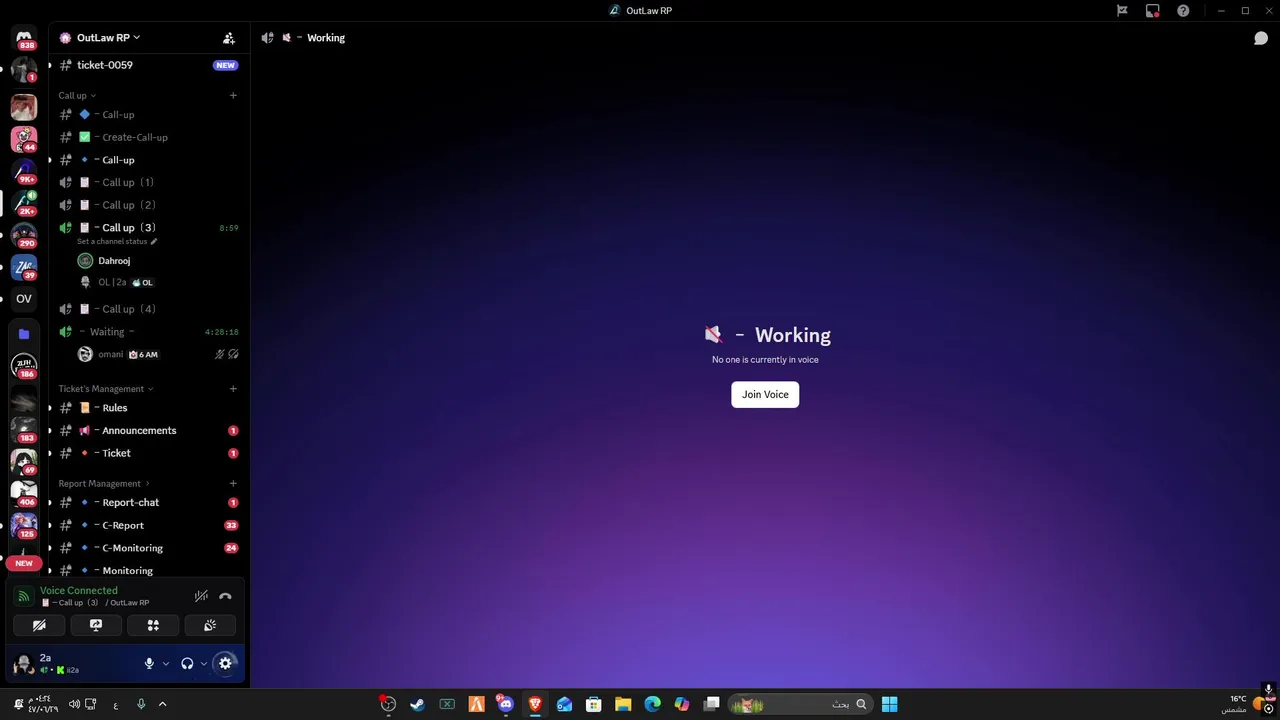Turn on camera in voice panel
The image size is (1280, 720).
[39, 625]
